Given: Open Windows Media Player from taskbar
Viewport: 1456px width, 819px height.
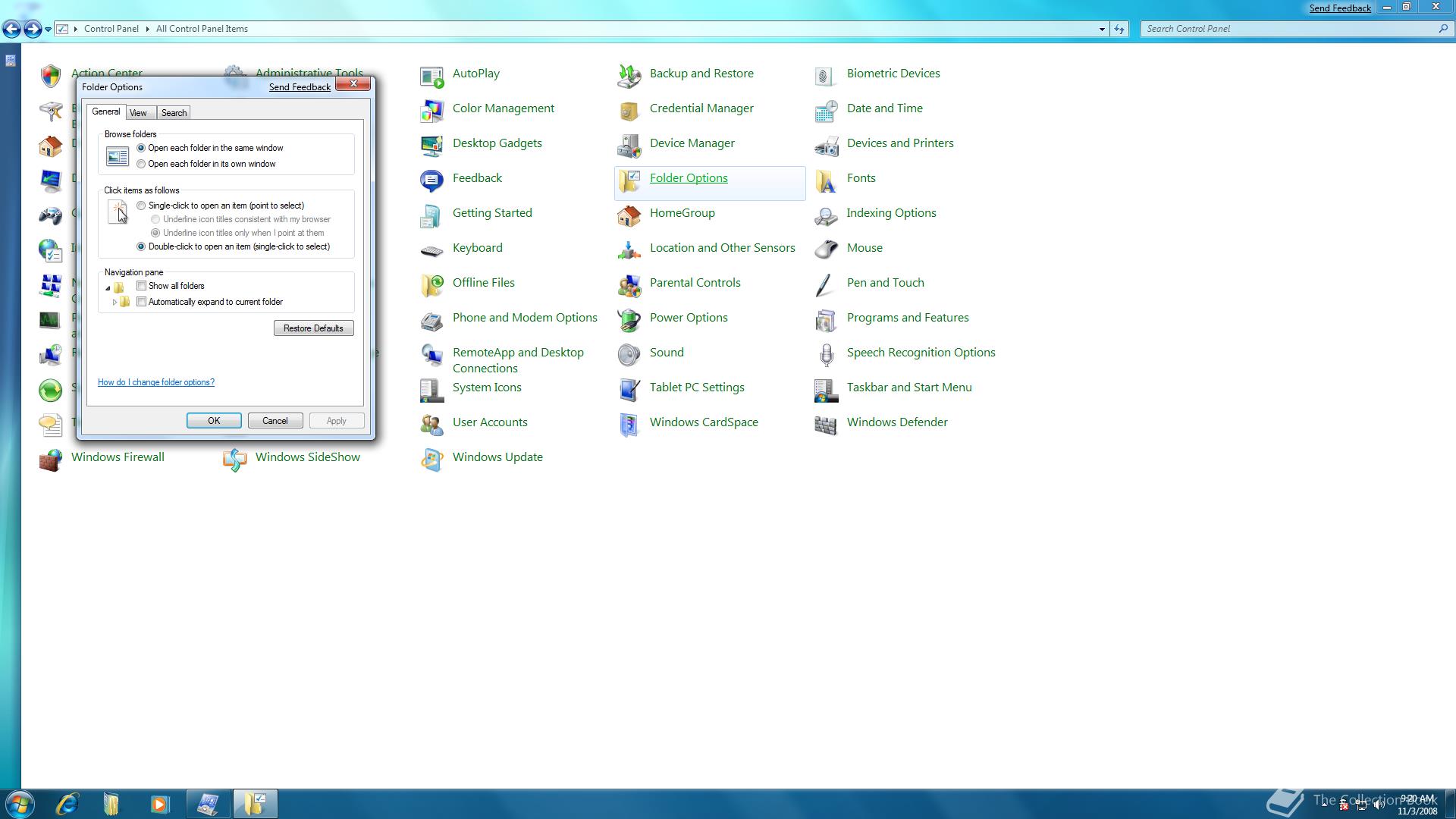Looking at the screenshot, I should (x=159, y=804).
